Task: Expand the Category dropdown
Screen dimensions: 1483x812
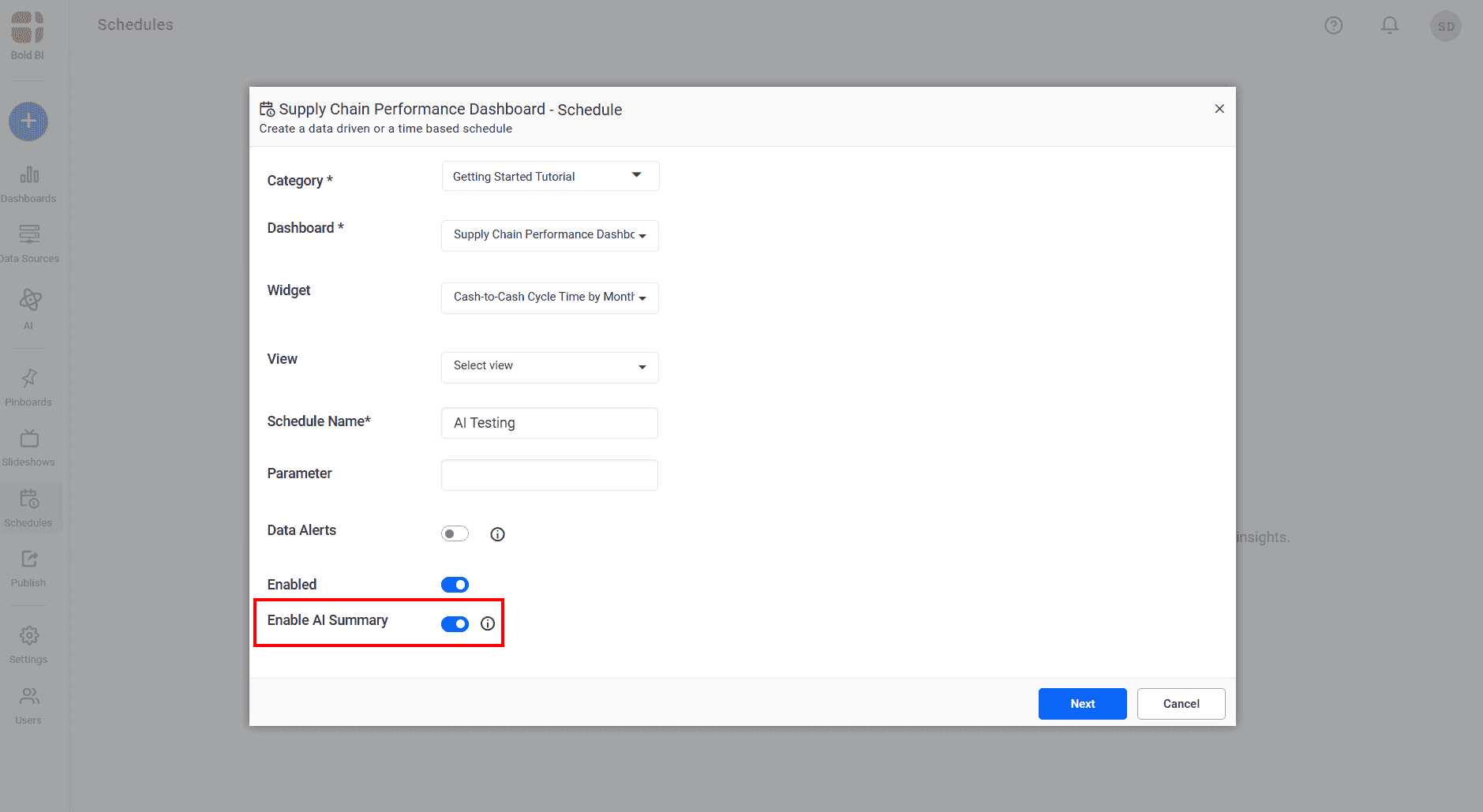Action: click(x=550, y=176)
